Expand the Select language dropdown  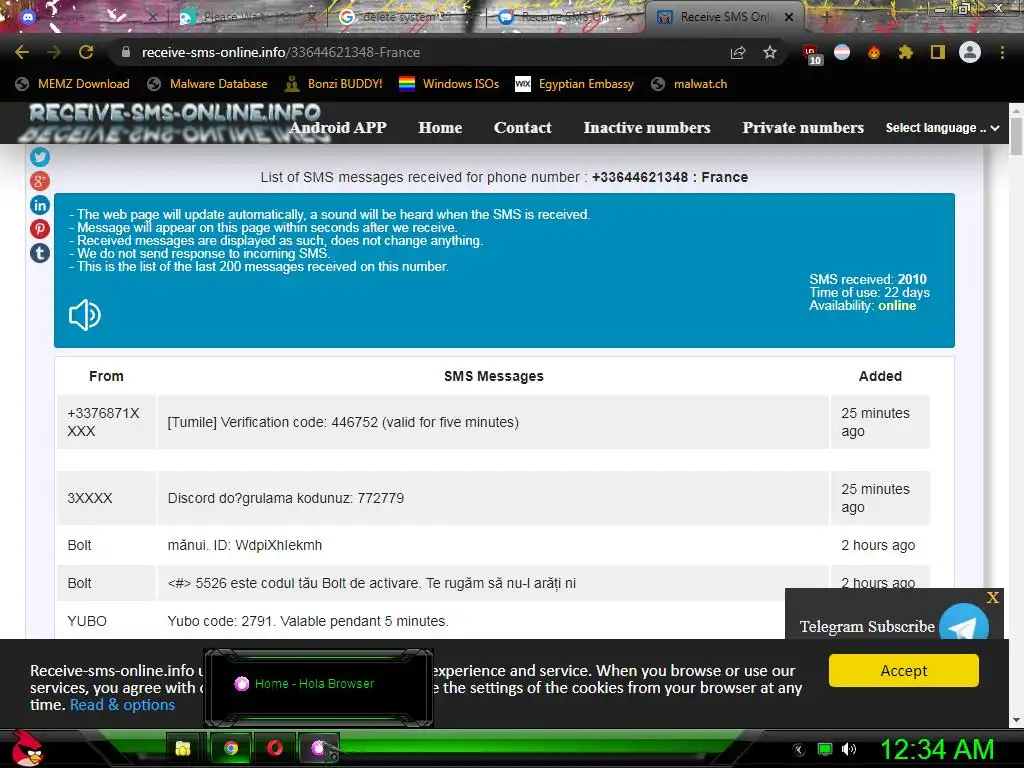(942, 128)
